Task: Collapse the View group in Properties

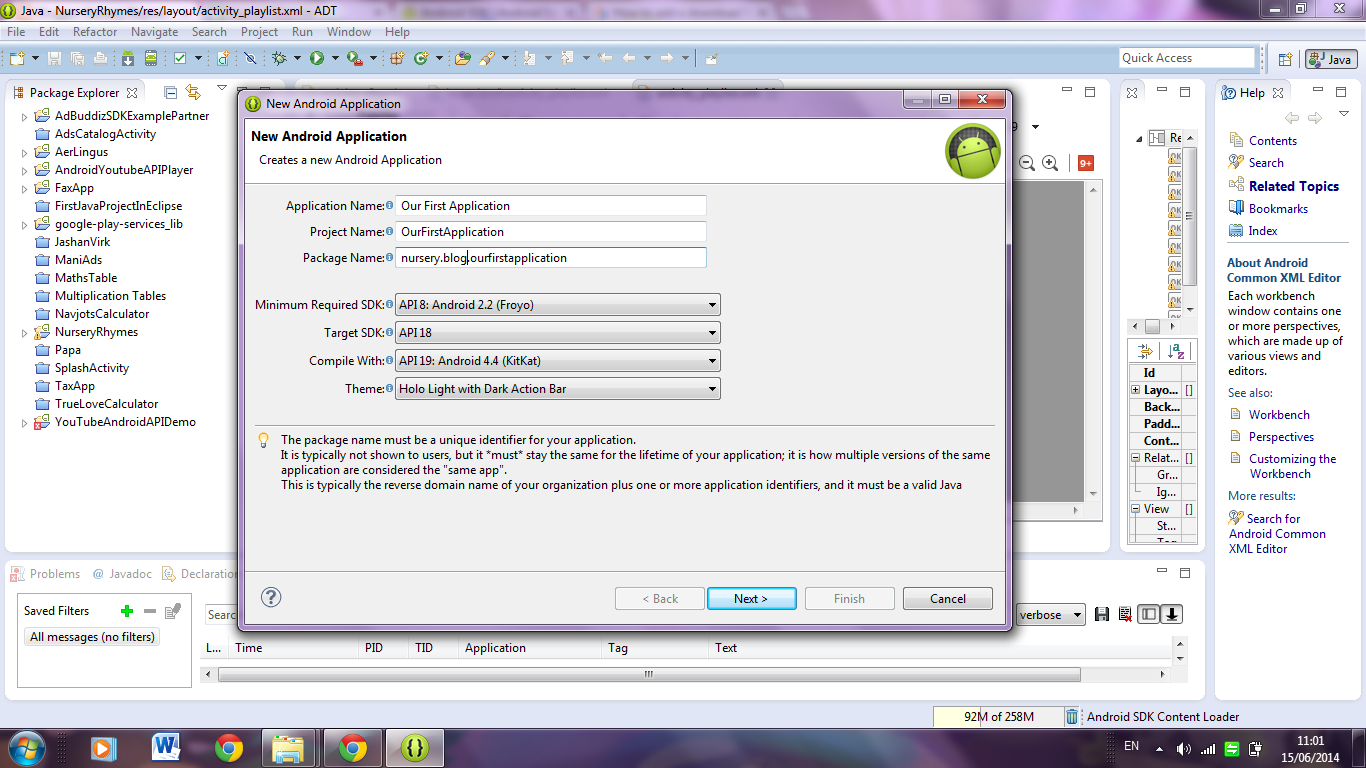Action: click(x=1136, y=509)
